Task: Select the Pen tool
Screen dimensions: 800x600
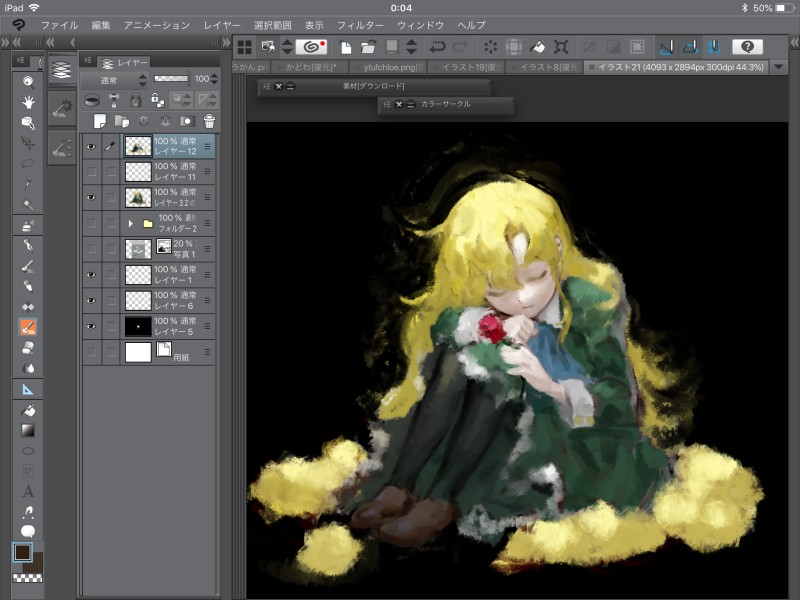Action: 28,245
